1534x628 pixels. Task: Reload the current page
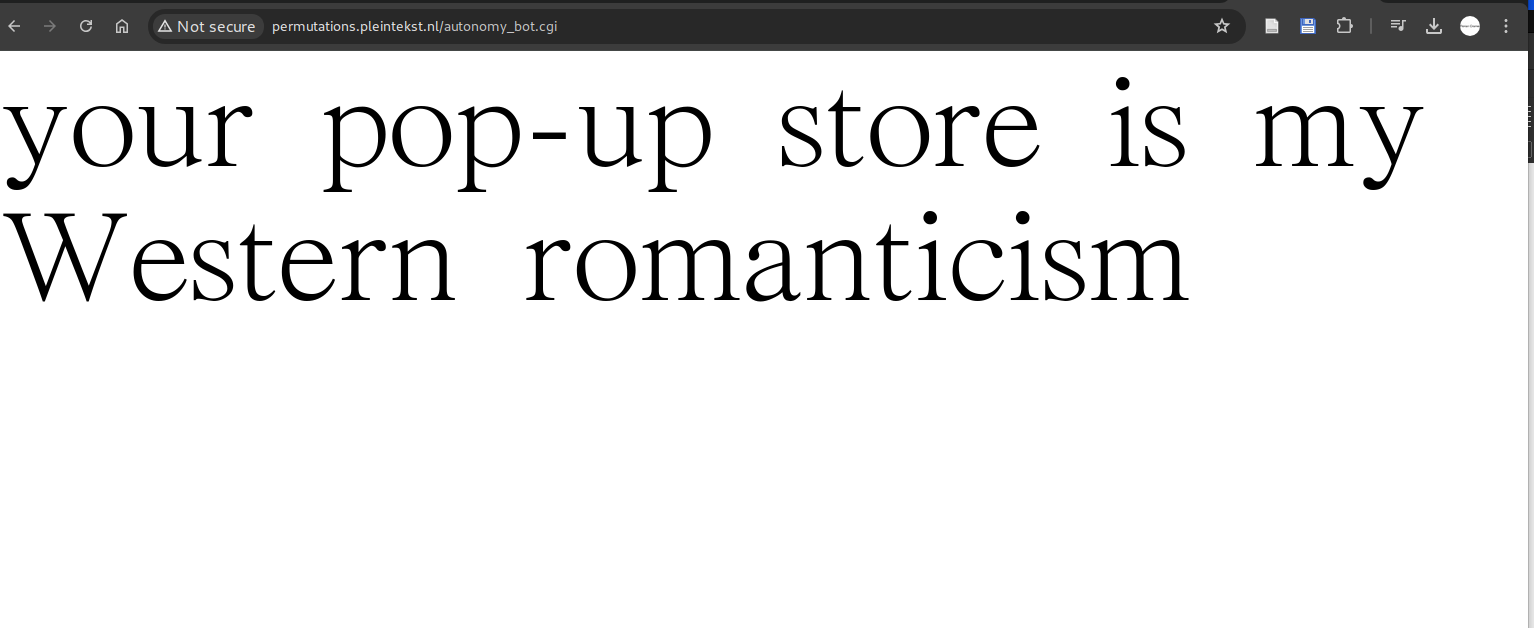pos(86,26)
